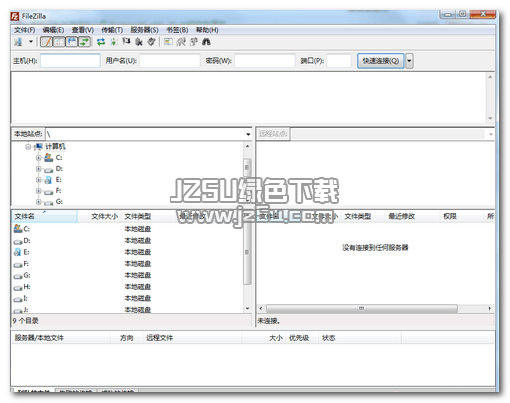The width and height of the screenshot is (510, 403).
Task: Click the 服务器/本地文件 queue column header
Action: point(61,338)
